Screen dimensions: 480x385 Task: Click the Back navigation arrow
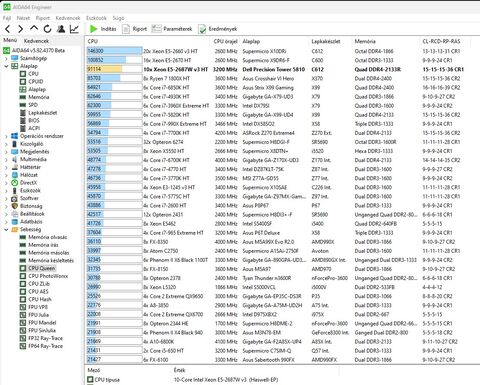(8, 29)
